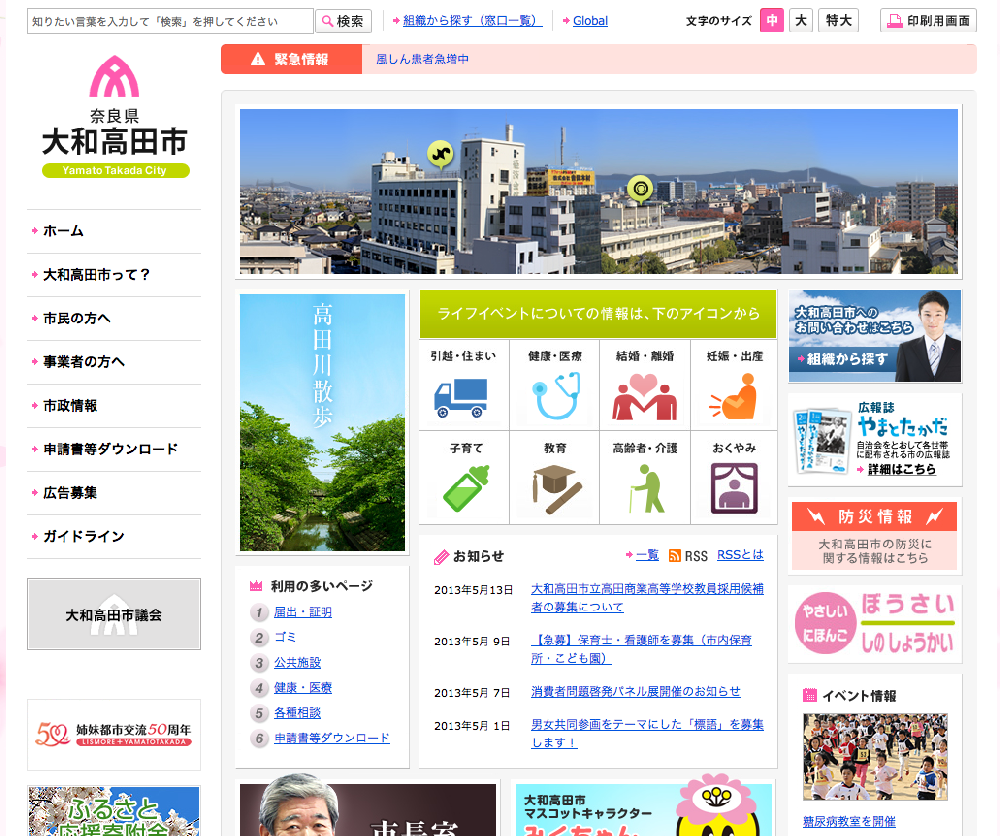Open 申請書等ダウンロード in the sidebar menu
The height and width of the screenshot is (836, 1000).
click(x=110, y=449)
